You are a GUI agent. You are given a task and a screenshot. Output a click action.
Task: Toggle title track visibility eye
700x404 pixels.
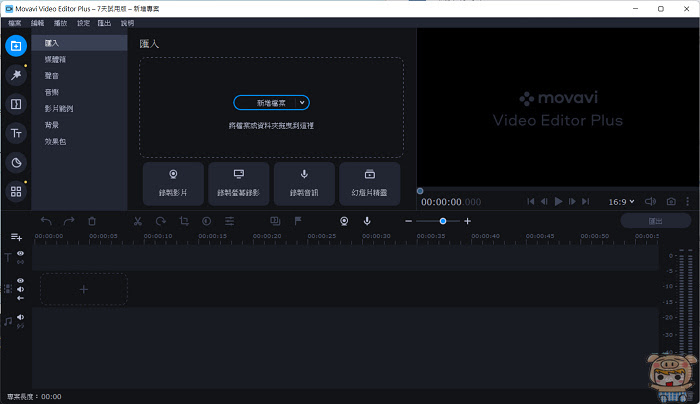21,253
